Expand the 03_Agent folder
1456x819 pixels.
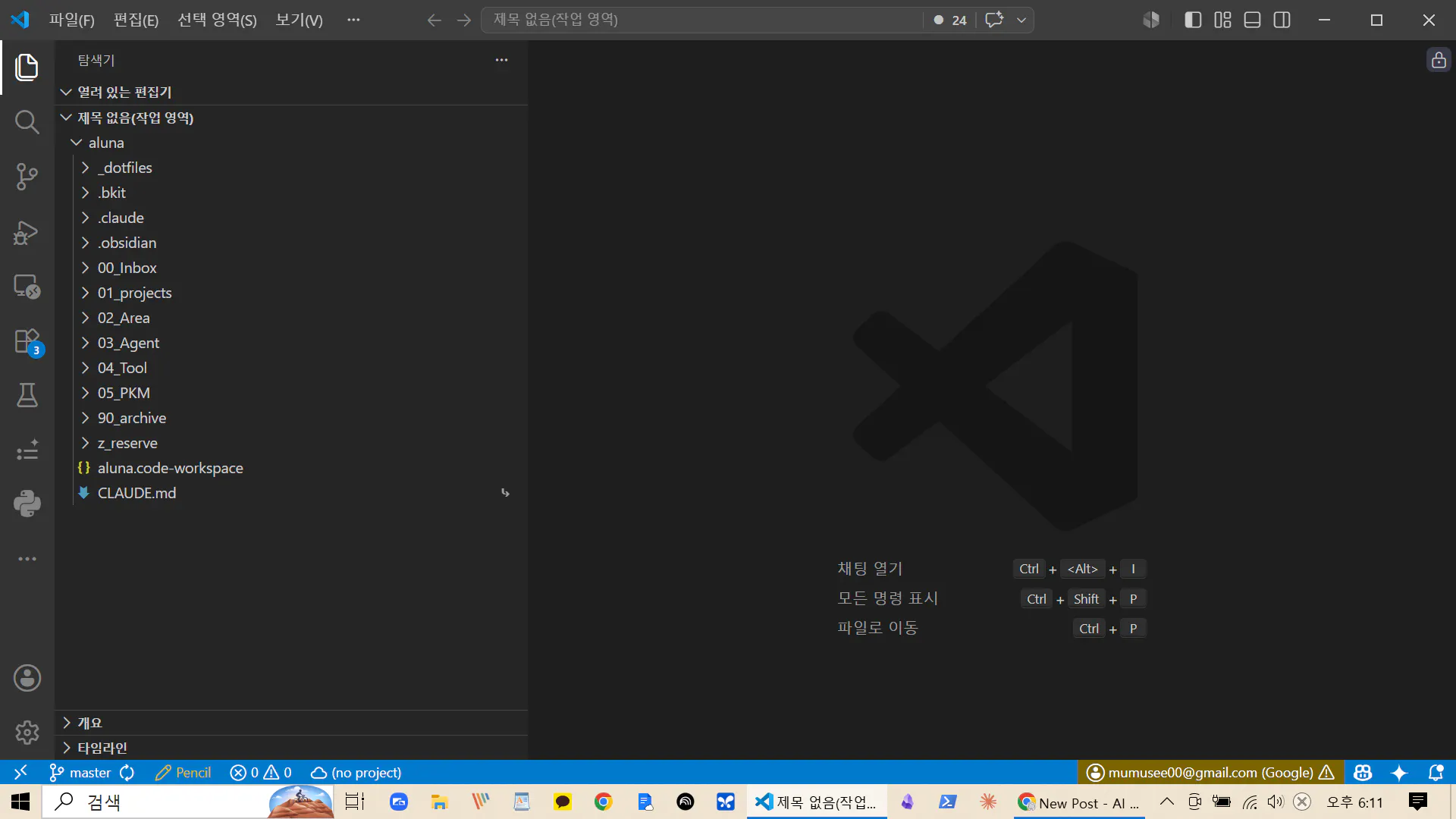(x=291, y=343)
